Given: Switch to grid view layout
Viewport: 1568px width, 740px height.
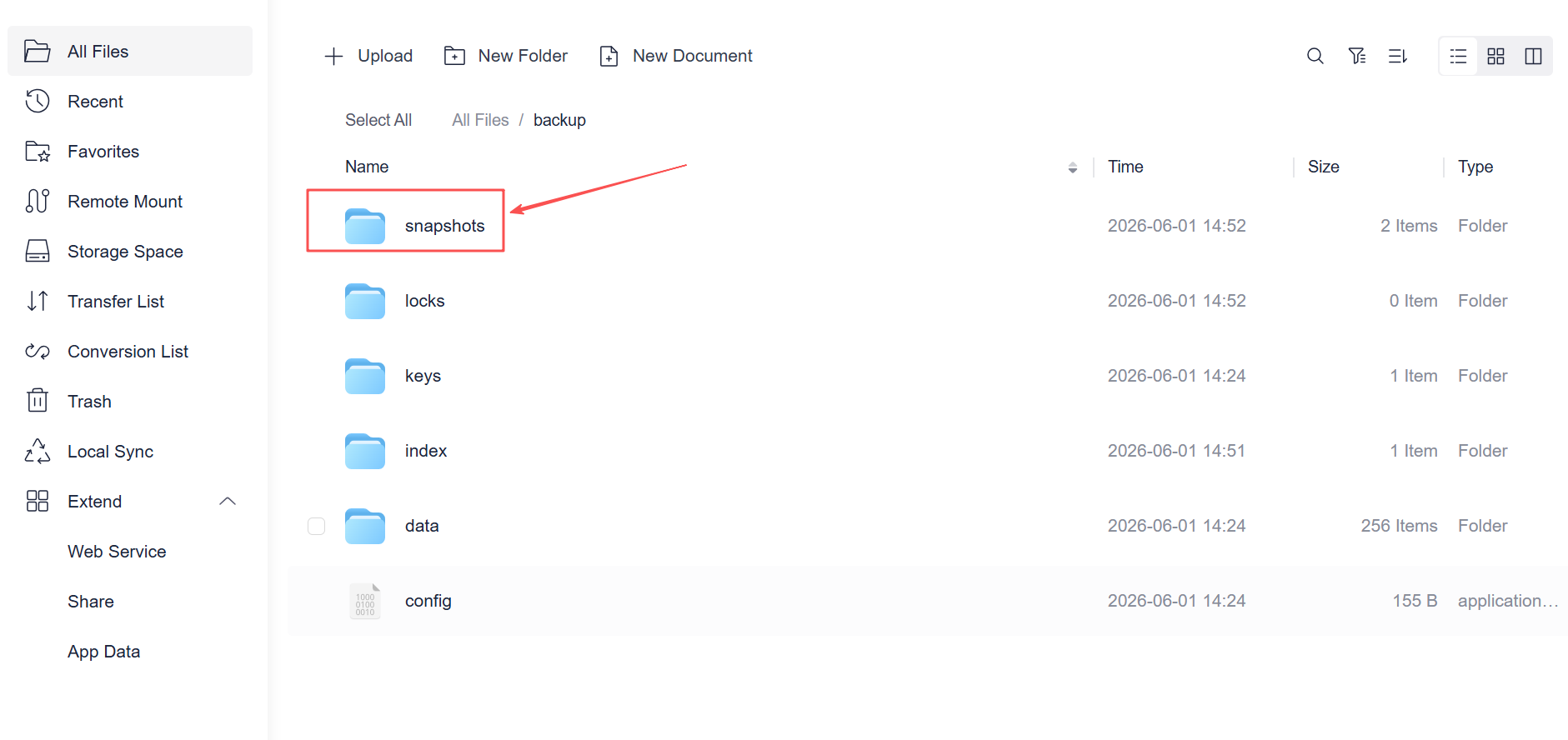Looking at the screenshot, I should click(x=1495, y=56).
